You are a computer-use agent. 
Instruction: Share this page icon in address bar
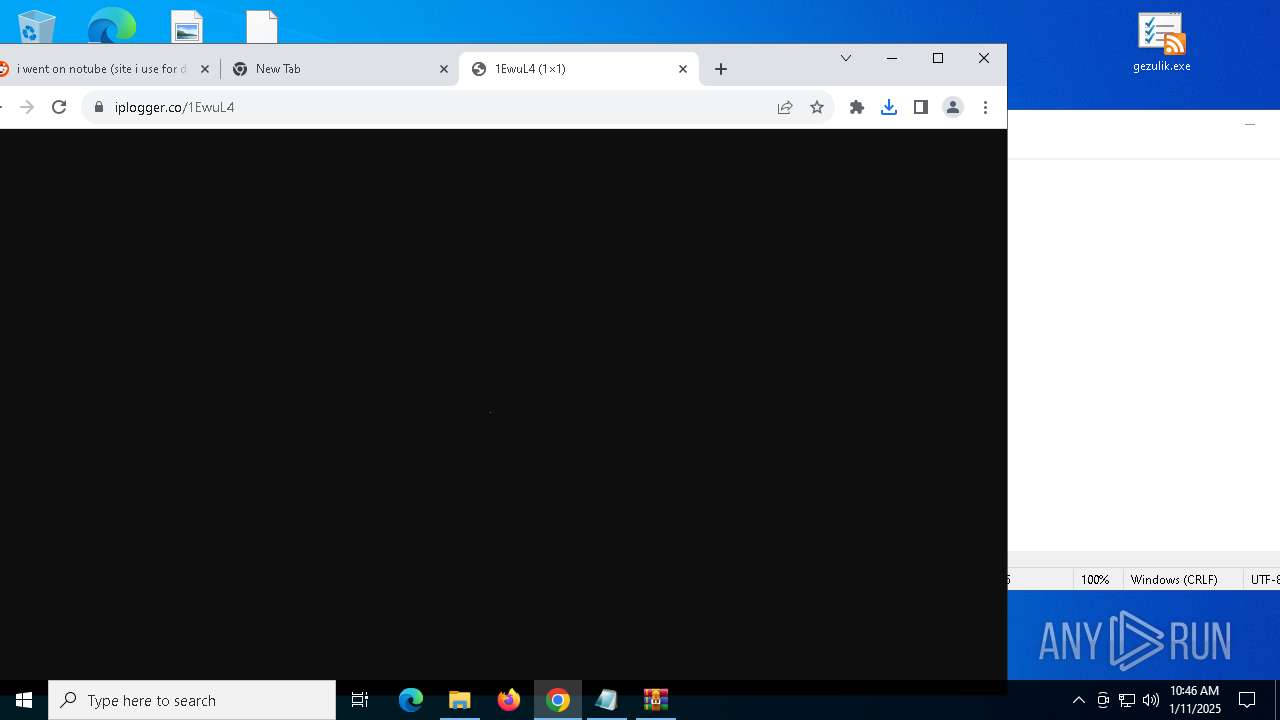coord(785,107)
